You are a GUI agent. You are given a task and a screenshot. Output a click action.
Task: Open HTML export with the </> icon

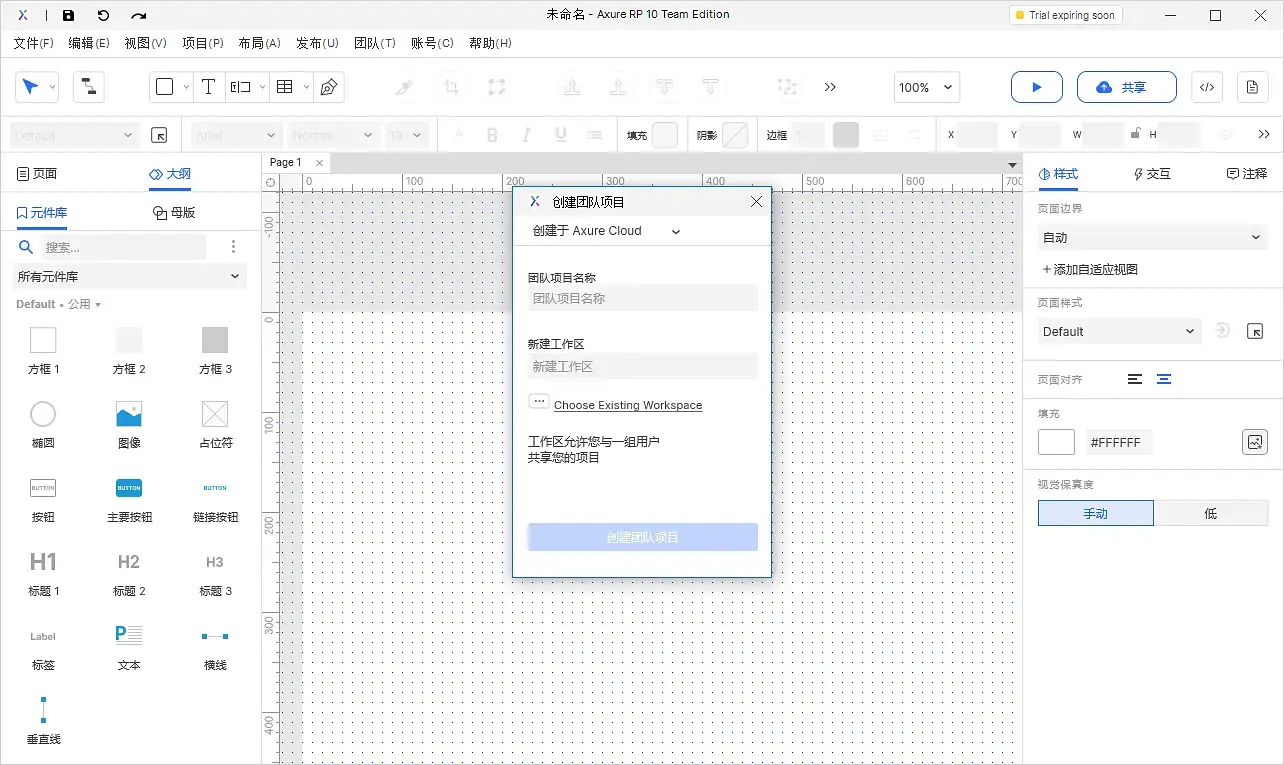[x=1206, y=87]
